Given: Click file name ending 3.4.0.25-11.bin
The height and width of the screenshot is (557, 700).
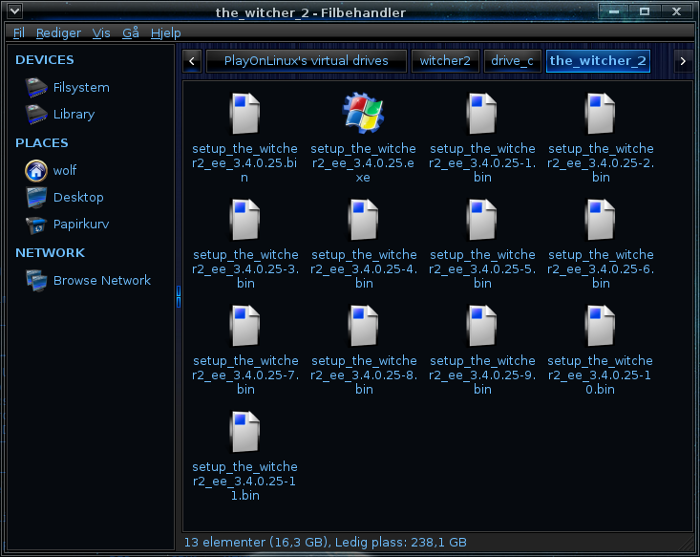Looking at the screenshot, I should [245, 481].
